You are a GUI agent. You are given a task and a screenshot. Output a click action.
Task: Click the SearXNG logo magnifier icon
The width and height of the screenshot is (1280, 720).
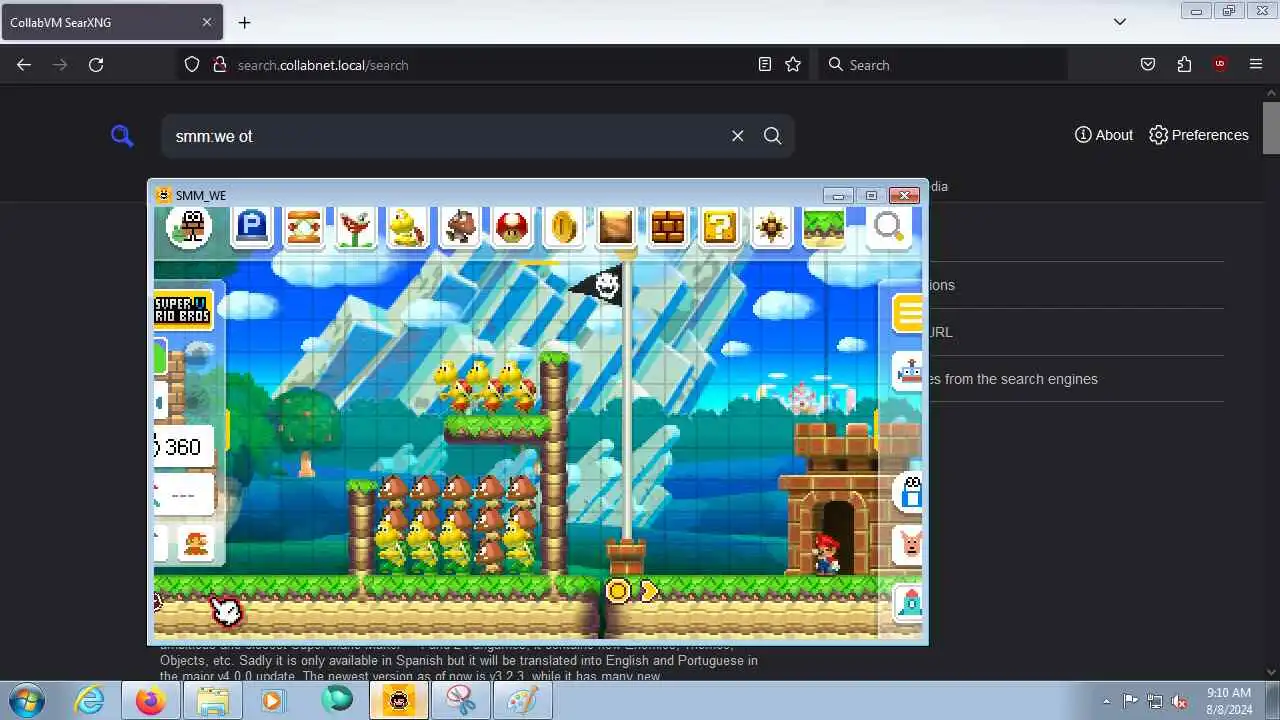coord(122,136)
